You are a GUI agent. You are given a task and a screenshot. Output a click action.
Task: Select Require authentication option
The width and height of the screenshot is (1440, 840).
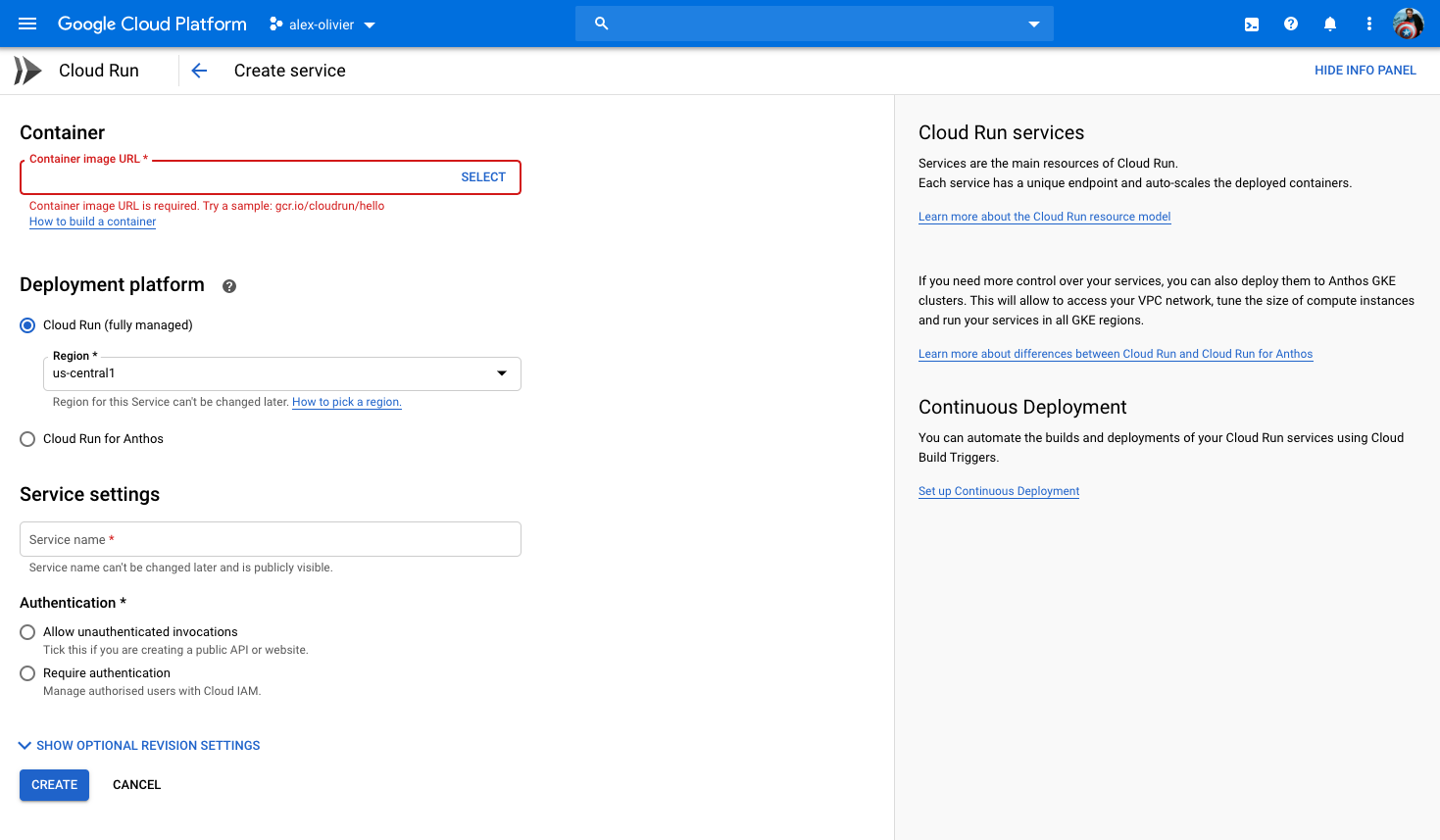27,673
